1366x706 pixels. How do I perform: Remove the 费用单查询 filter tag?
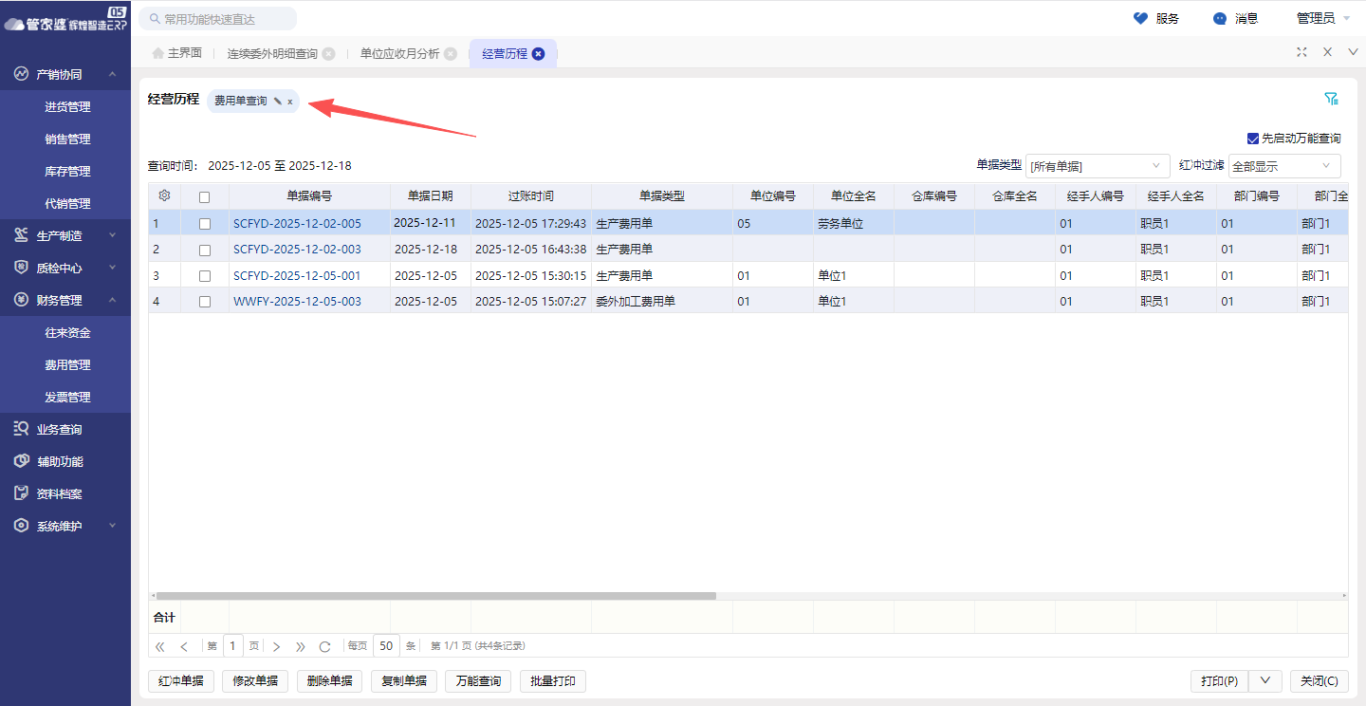290,102
